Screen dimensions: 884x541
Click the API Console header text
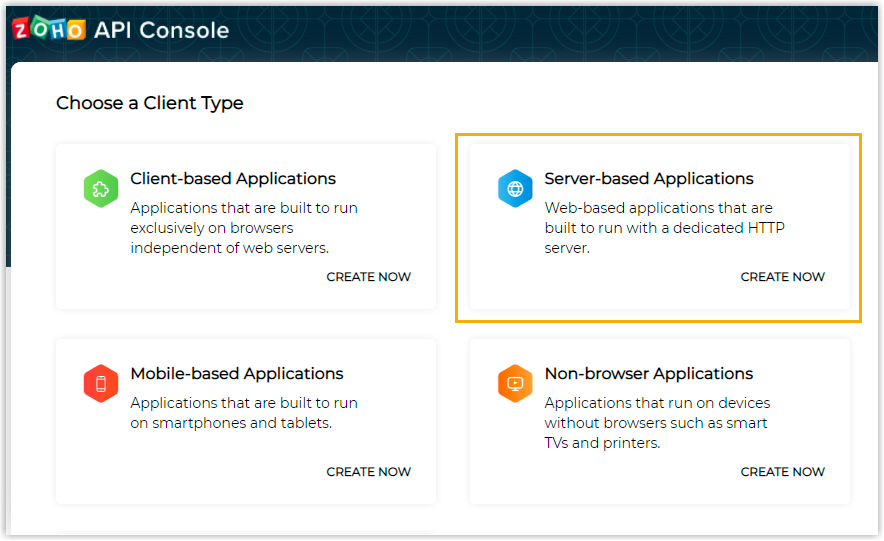pyautogui.click(x=162, y=30)
